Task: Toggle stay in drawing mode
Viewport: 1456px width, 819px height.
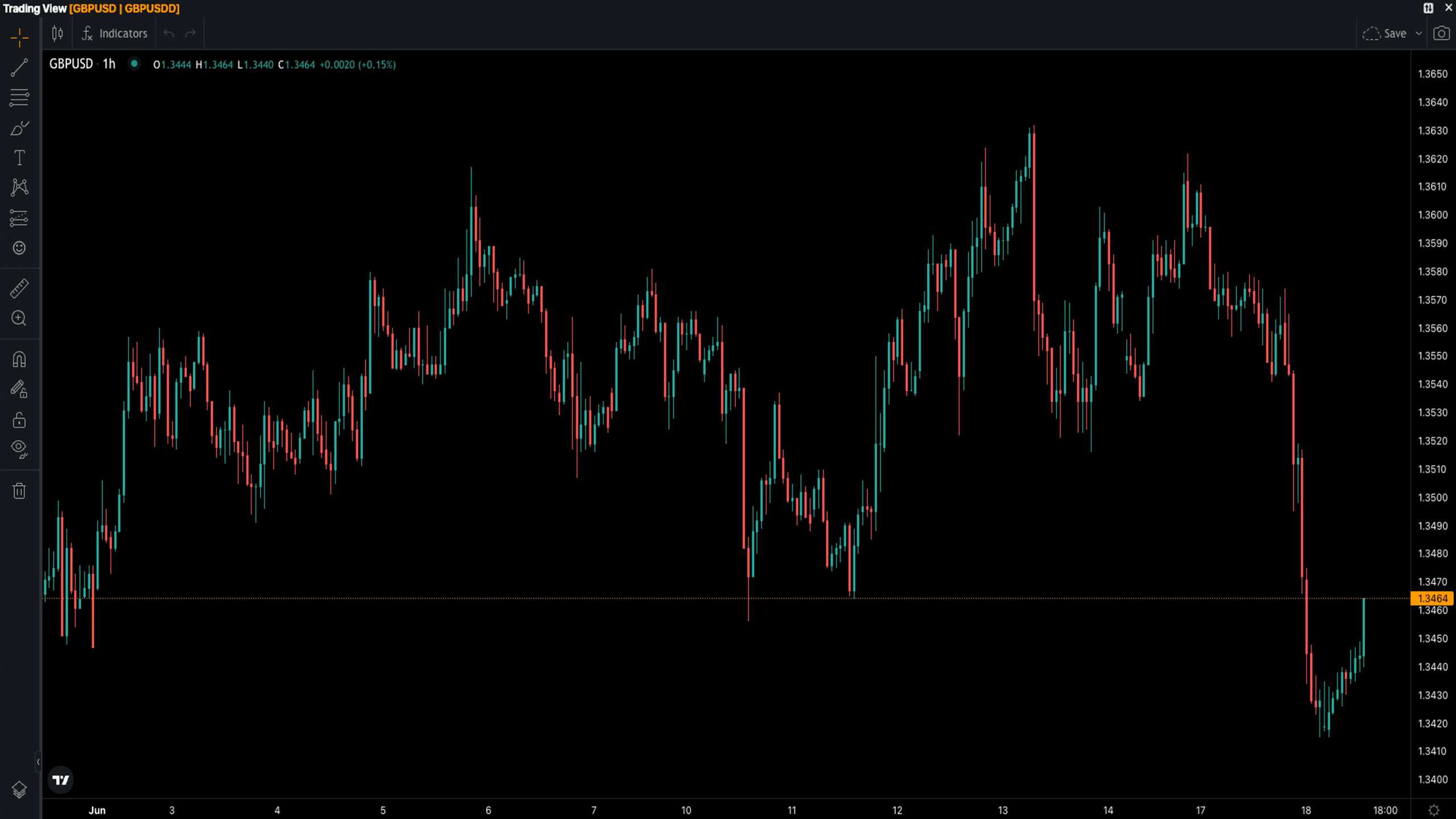Action: [x=19, y=390]
